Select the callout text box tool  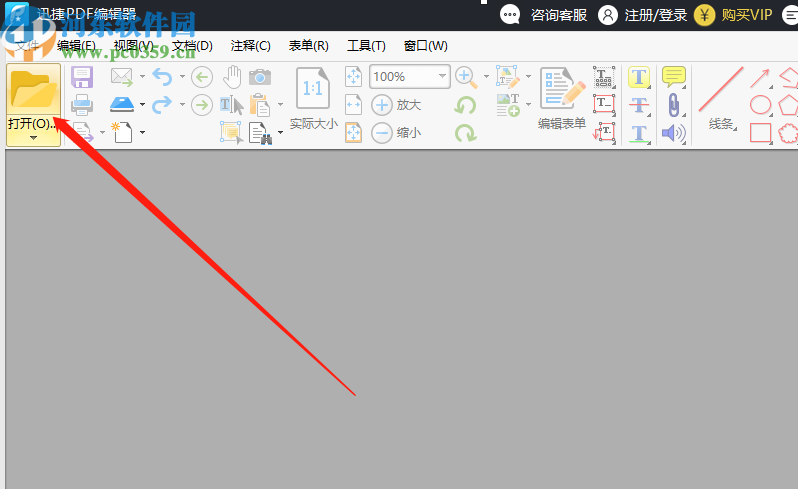tap(604, 132)
